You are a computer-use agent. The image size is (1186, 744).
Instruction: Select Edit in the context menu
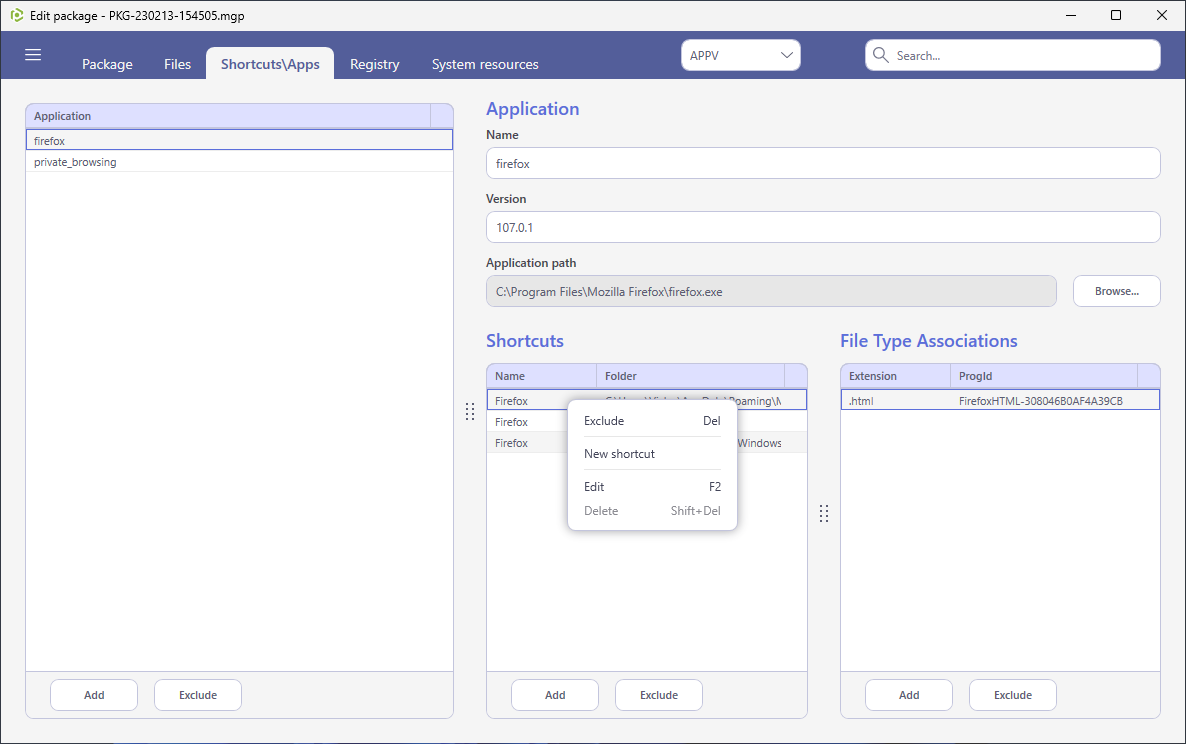pos(652,487)
